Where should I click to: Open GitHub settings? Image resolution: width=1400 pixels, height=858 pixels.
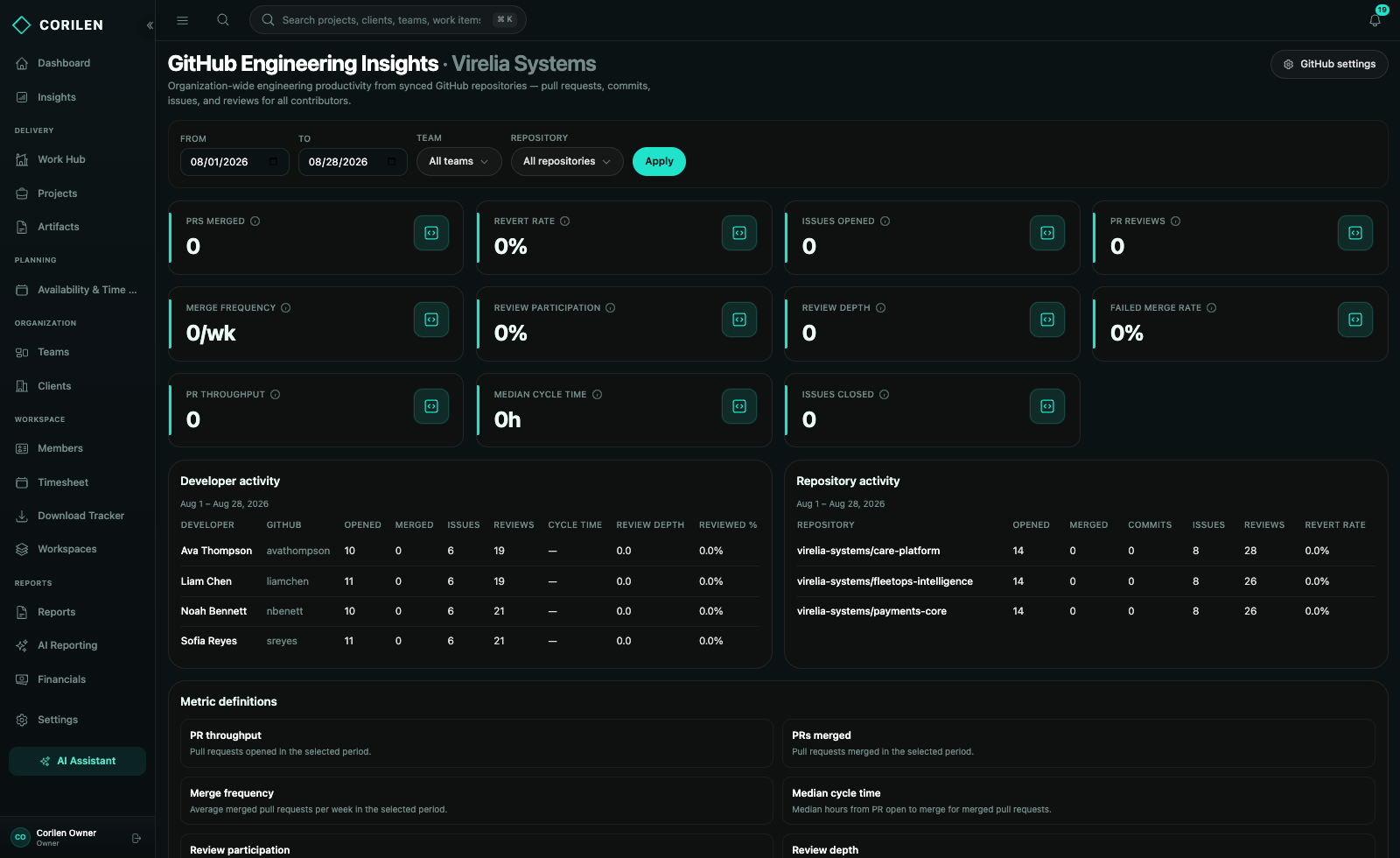click(1329, 64)
